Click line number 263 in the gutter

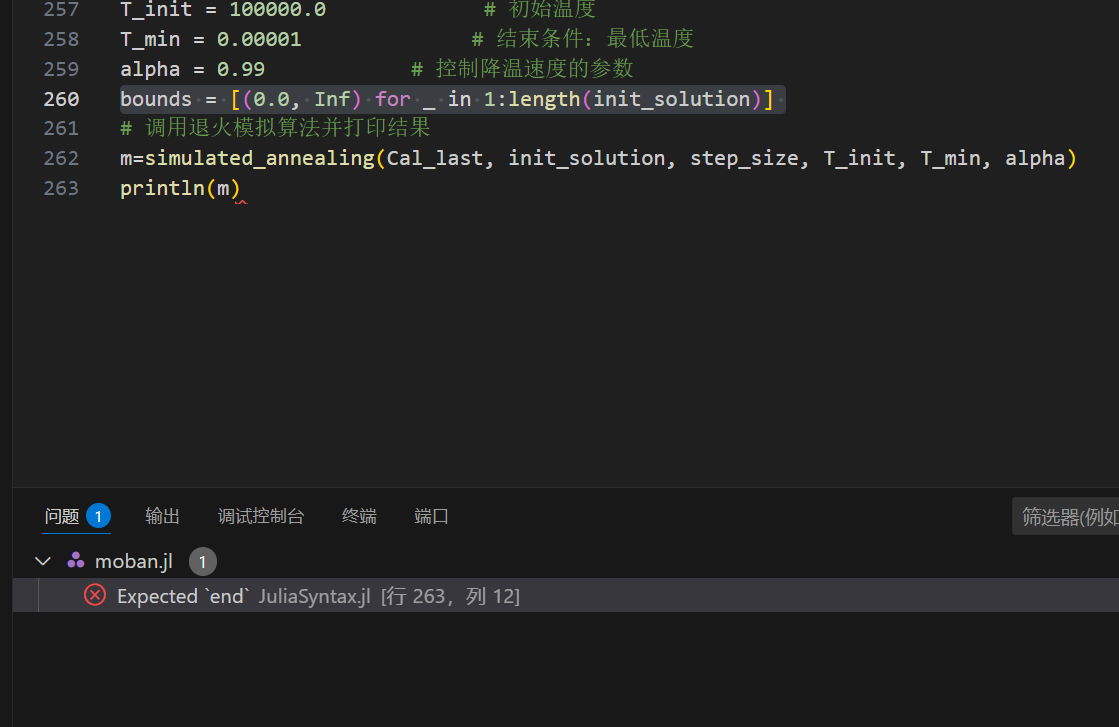pos(61,188)
